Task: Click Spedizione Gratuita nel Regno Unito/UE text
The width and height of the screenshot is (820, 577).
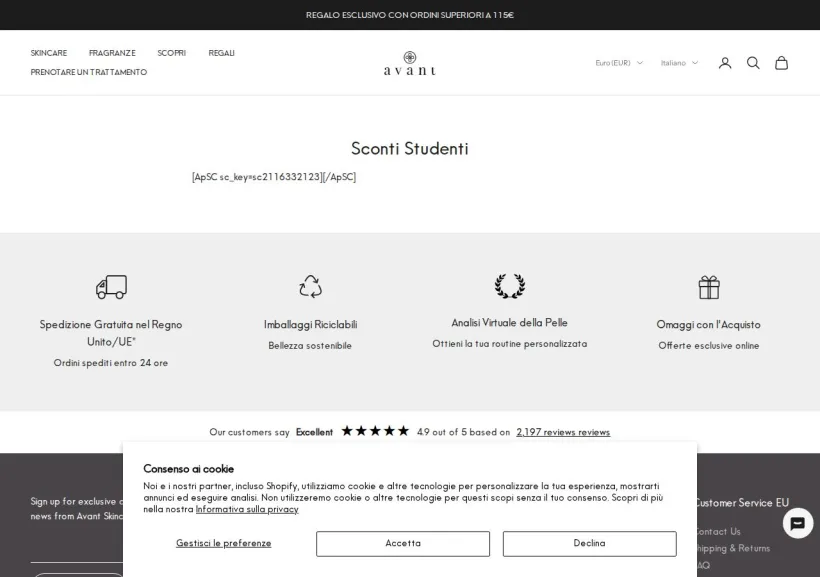Action: click(x=111, y=333)
